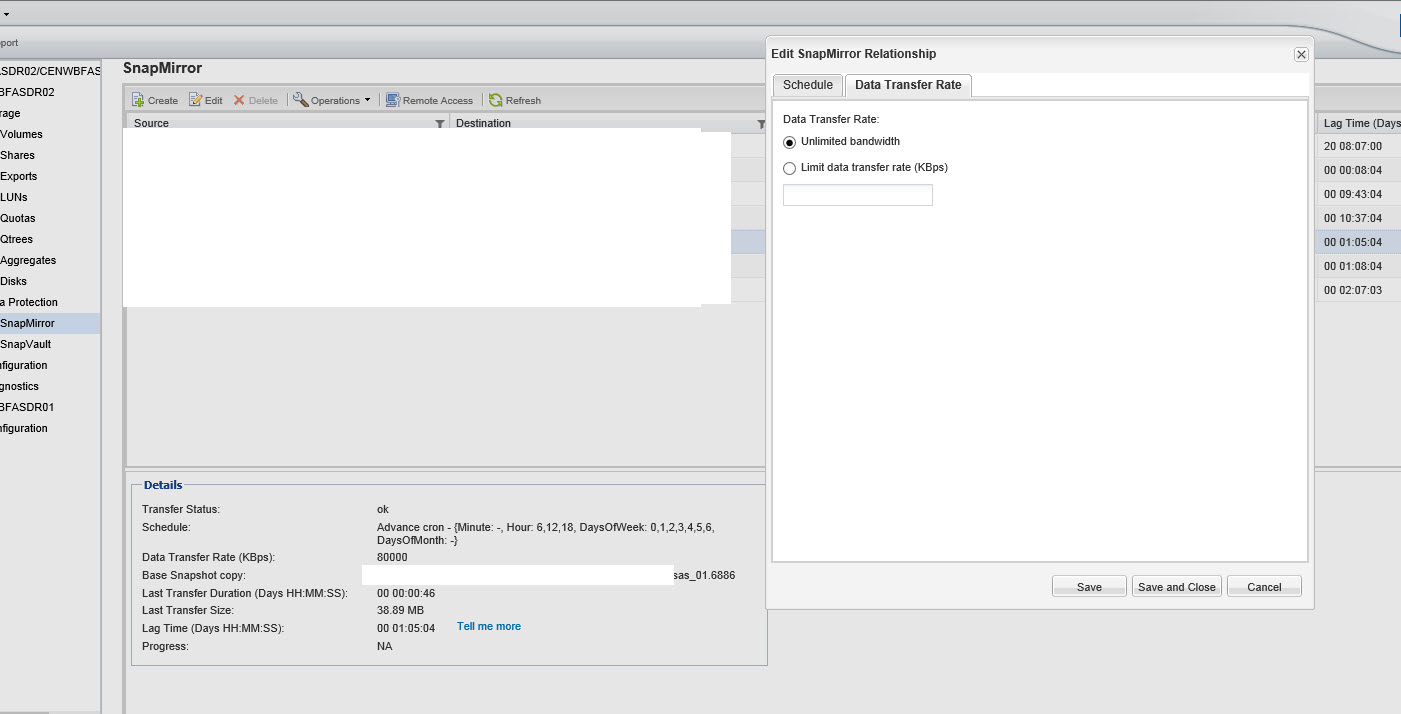Click the Save and Close button
Image resolution: width=1401 pixels, height=714 pixels.
tap(1177, 587)
